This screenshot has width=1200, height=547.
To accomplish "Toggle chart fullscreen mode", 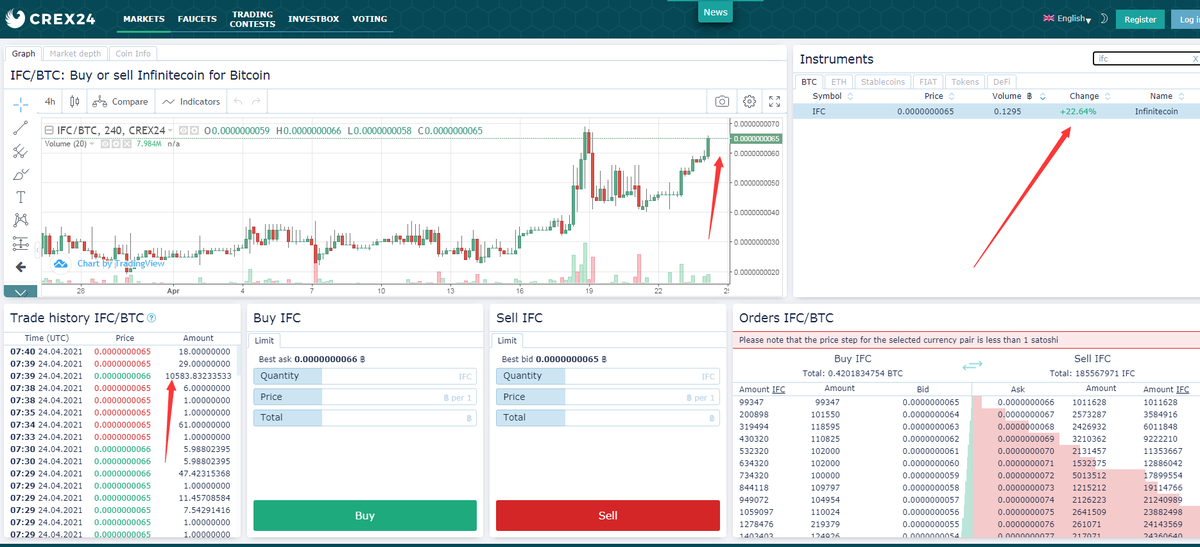I will (774, 101).
